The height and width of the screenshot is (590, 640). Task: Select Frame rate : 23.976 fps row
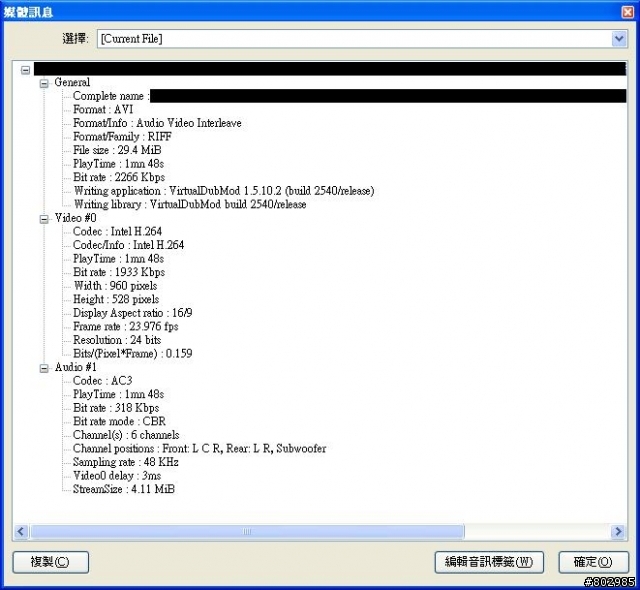tap(126, 326)
